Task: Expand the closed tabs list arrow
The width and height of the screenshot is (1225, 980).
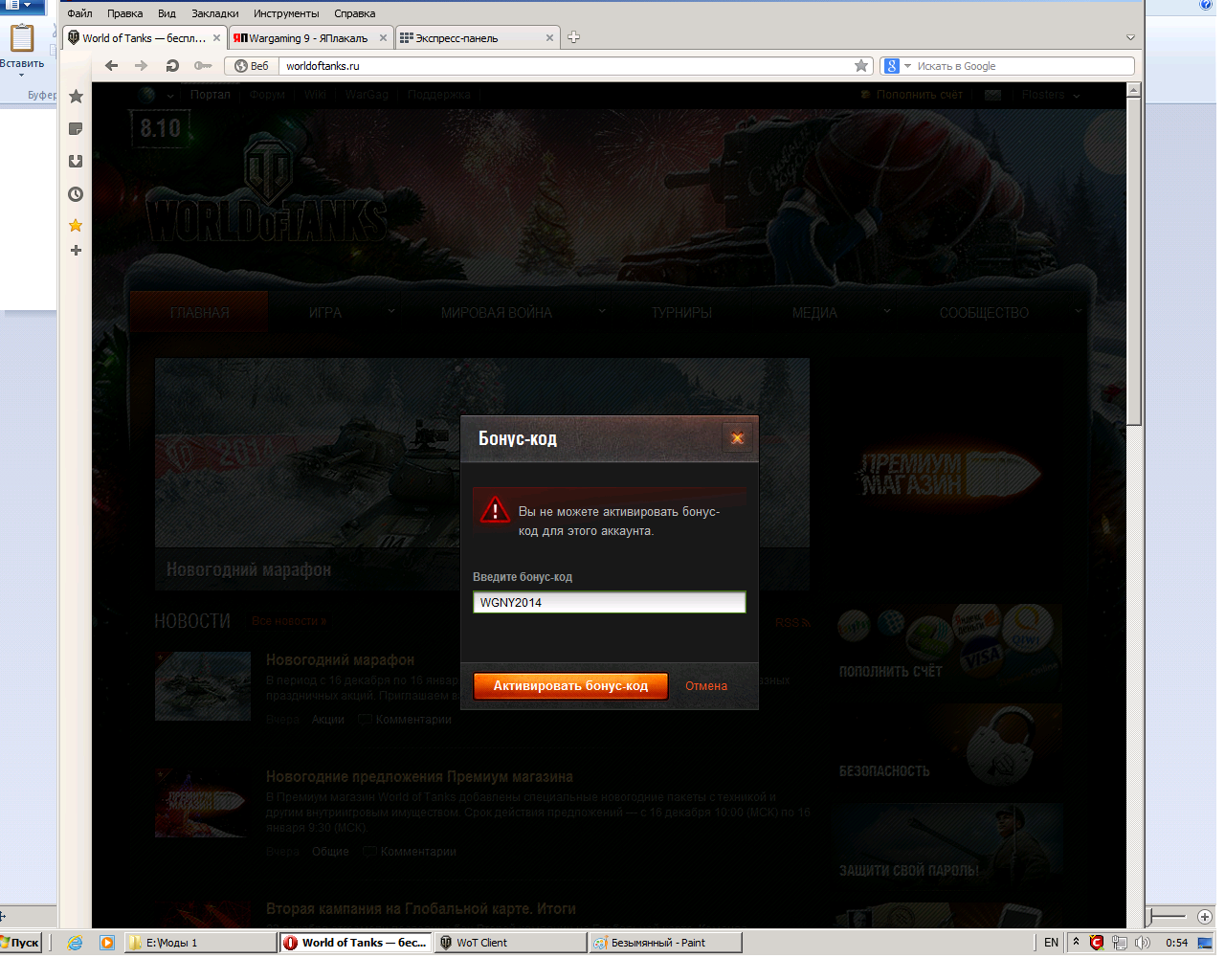Action: click(x=1130, y=38)
